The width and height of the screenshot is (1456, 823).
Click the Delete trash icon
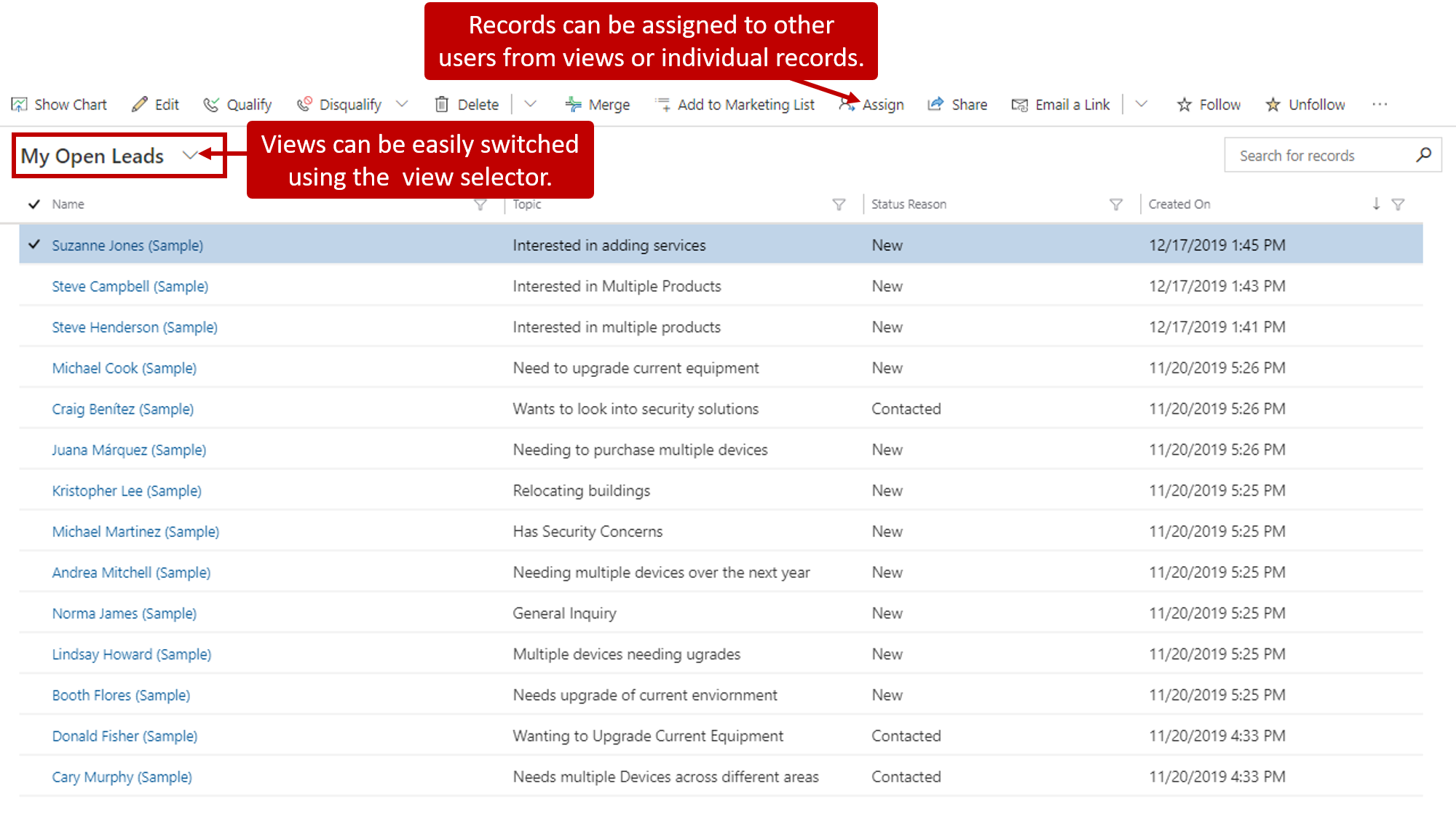(441, 105)
